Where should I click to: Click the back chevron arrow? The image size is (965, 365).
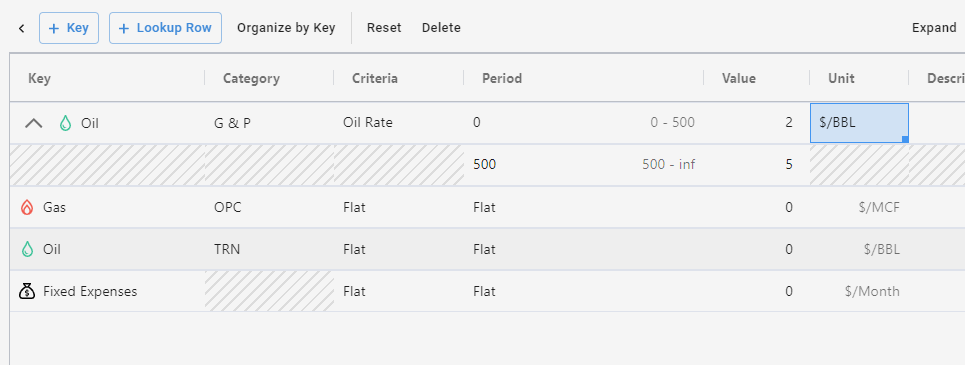click(x=22, y=28)
